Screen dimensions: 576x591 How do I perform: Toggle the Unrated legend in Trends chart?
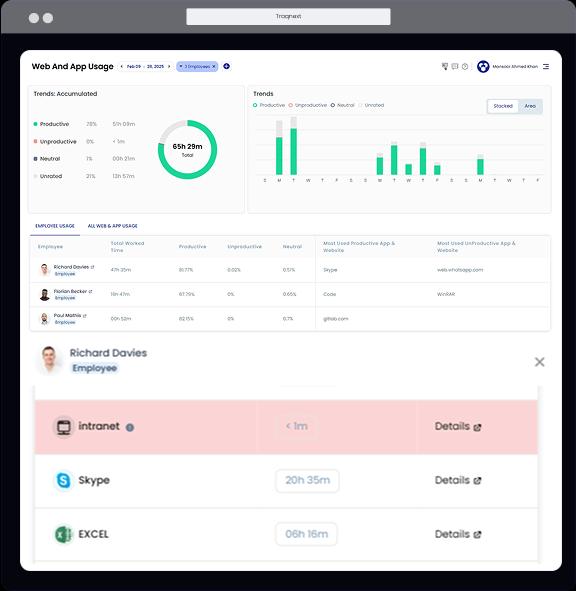[371, 105]
